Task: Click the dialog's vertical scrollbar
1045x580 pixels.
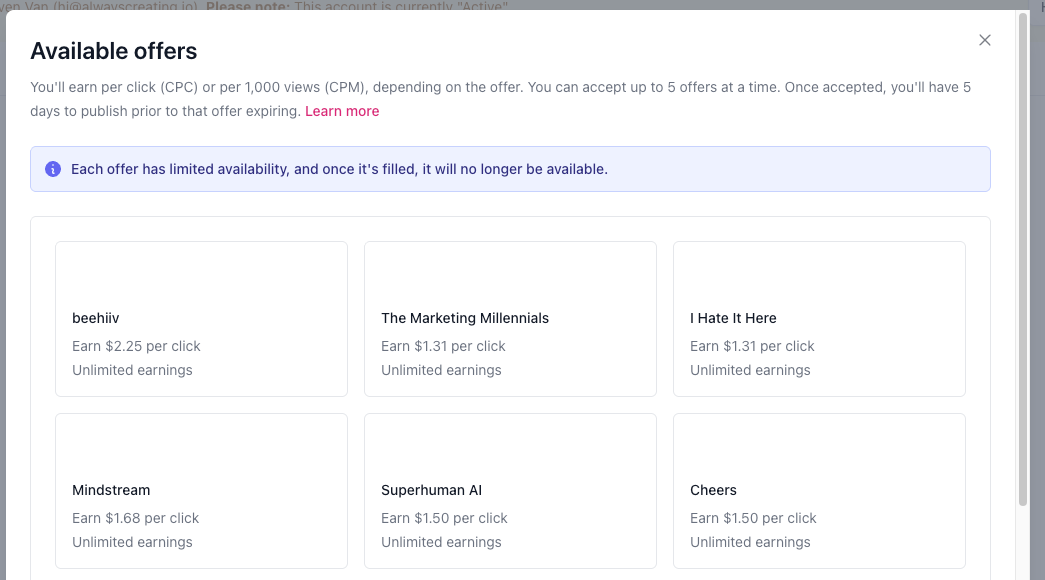Action: (1022, 260)
